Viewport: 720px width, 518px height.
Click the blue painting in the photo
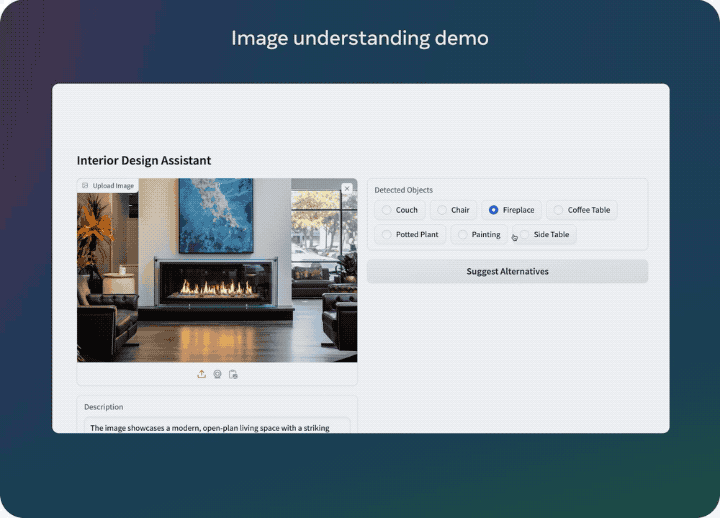[x=216, y=214]
